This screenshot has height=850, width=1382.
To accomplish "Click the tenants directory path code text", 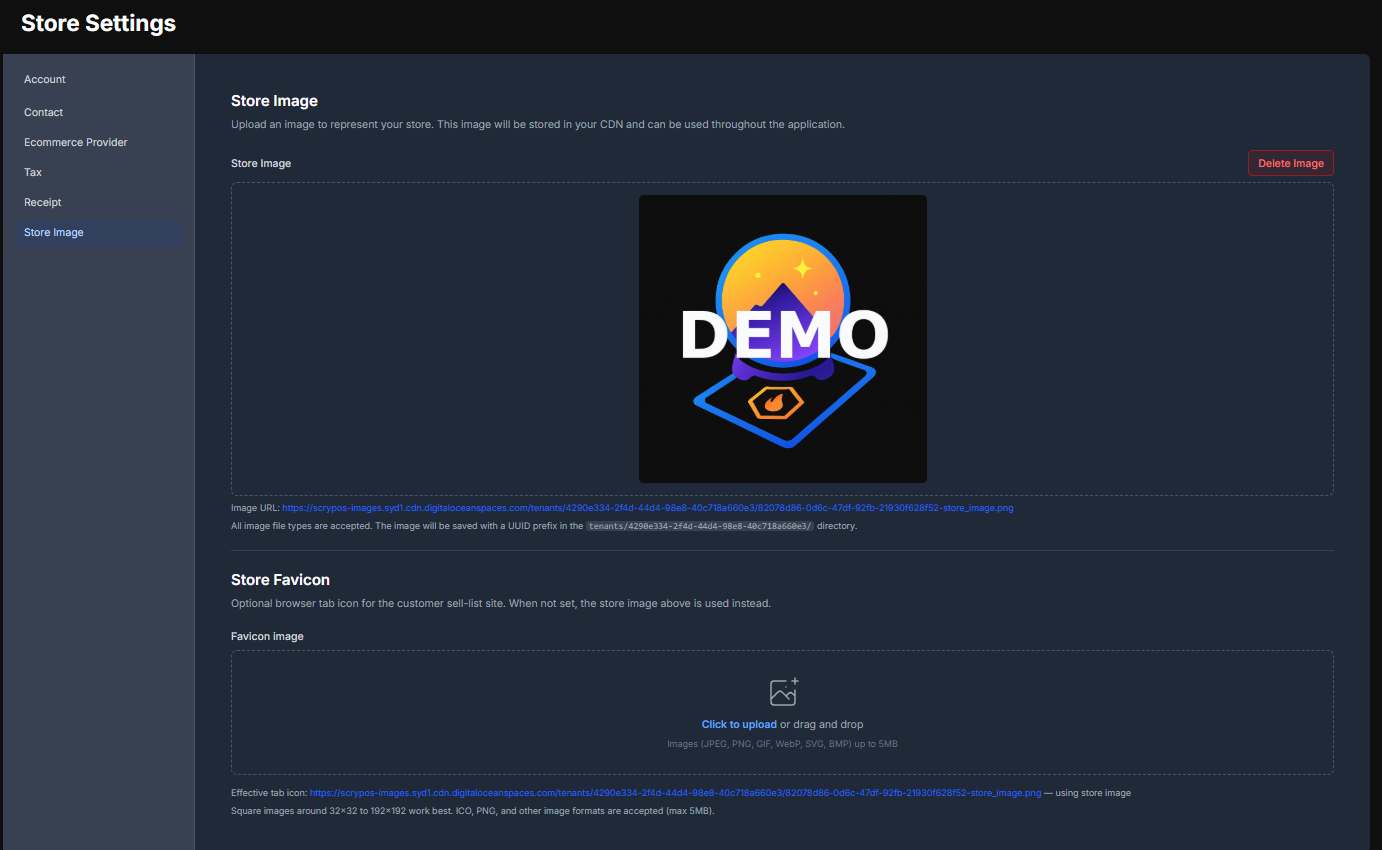I will coord(700,526).
